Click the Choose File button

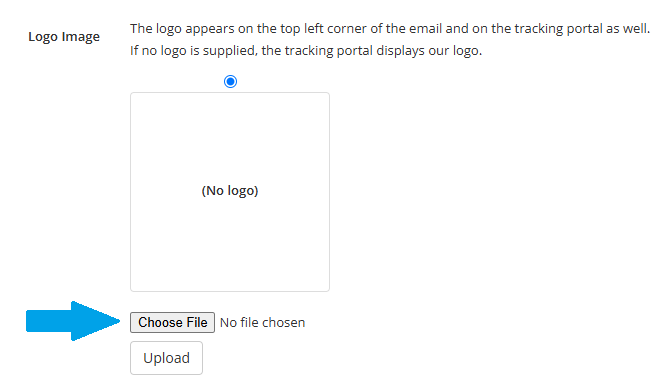pos(173,322)
